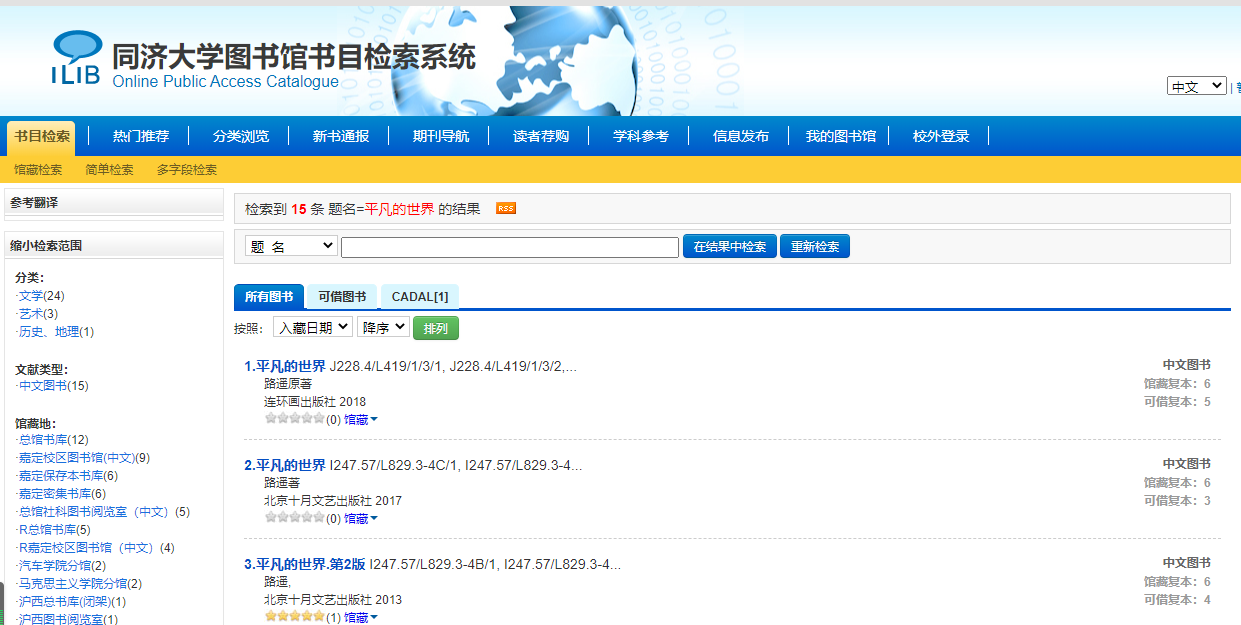This screenshot has width=1241, height=625.
Task: Go to 多字段检索 submenu
Action: (187, 170)
